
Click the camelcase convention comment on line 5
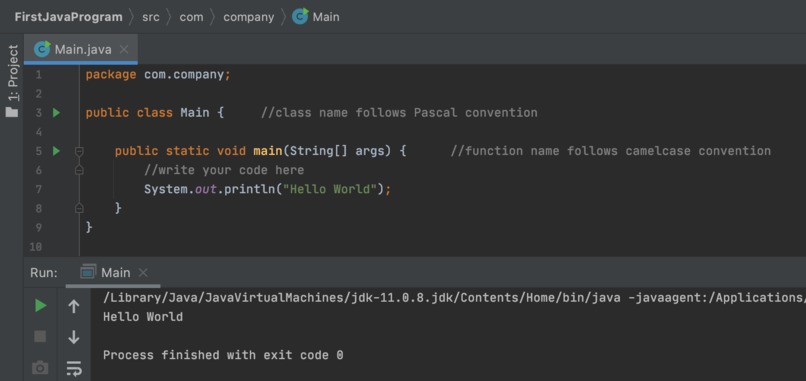[x=610, y=151]
